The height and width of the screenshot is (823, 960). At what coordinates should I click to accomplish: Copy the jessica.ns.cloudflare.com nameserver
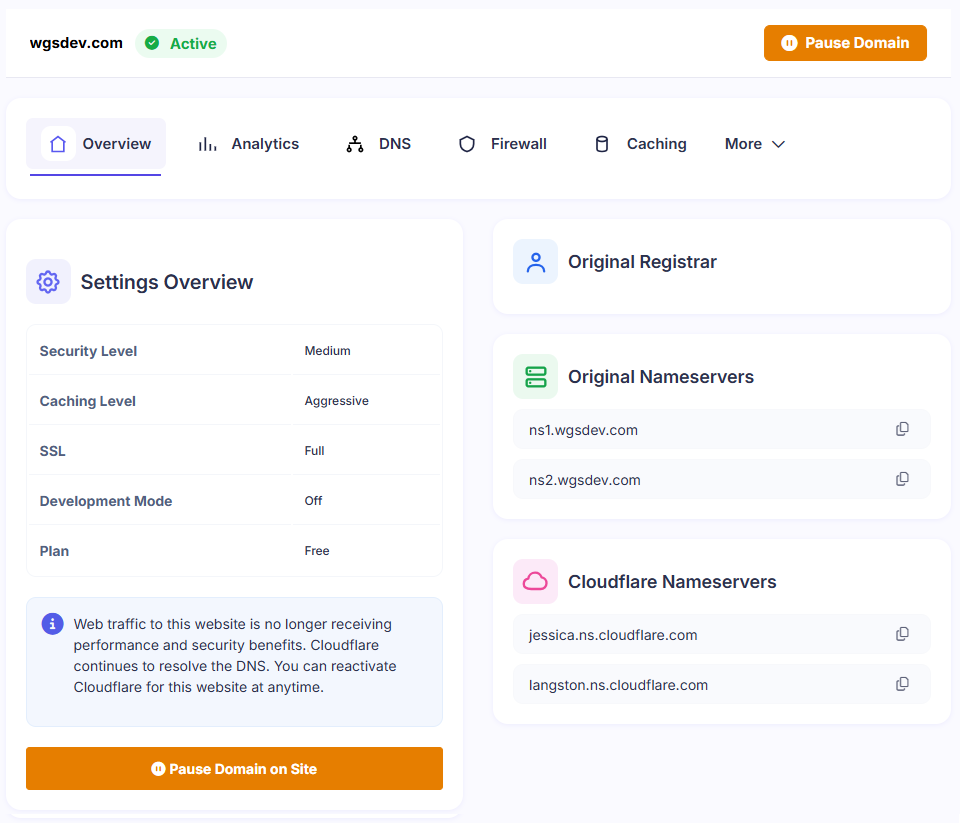coord(902,634)
